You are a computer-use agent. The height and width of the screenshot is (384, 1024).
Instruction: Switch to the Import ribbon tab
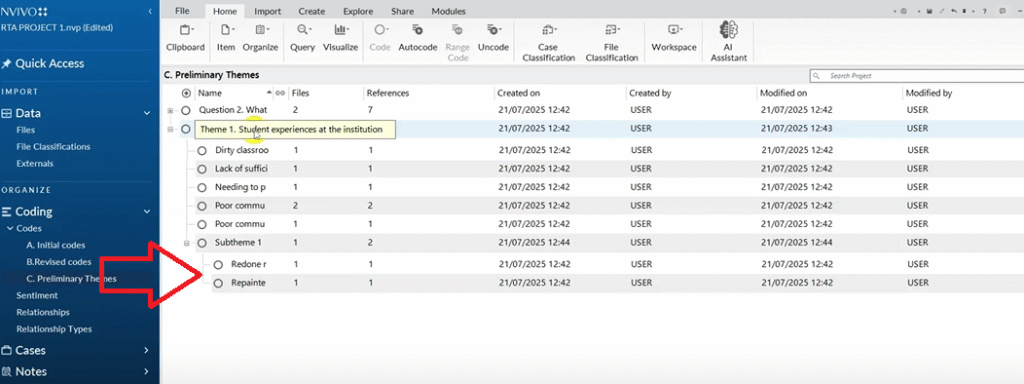tap(268, 11)
